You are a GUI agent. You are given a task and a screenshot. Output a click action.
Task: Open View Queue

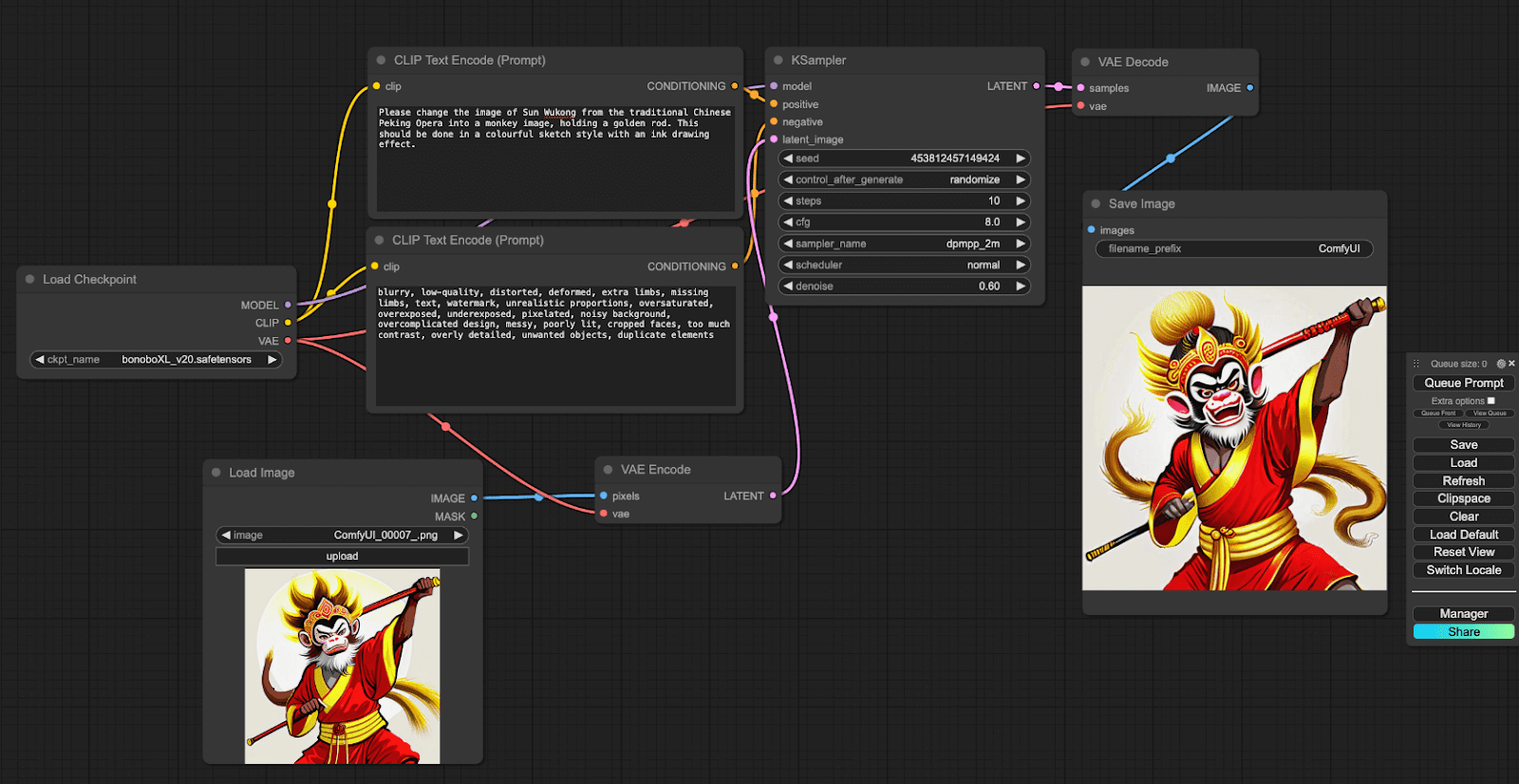[x=1490, y=413]
